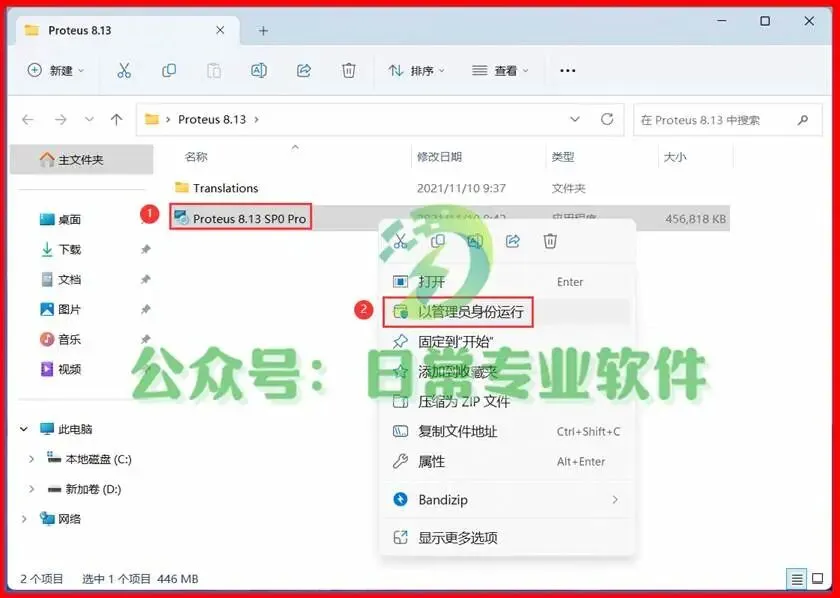Expand the 本地磁盘 (C:) node

tap(31, 459)
